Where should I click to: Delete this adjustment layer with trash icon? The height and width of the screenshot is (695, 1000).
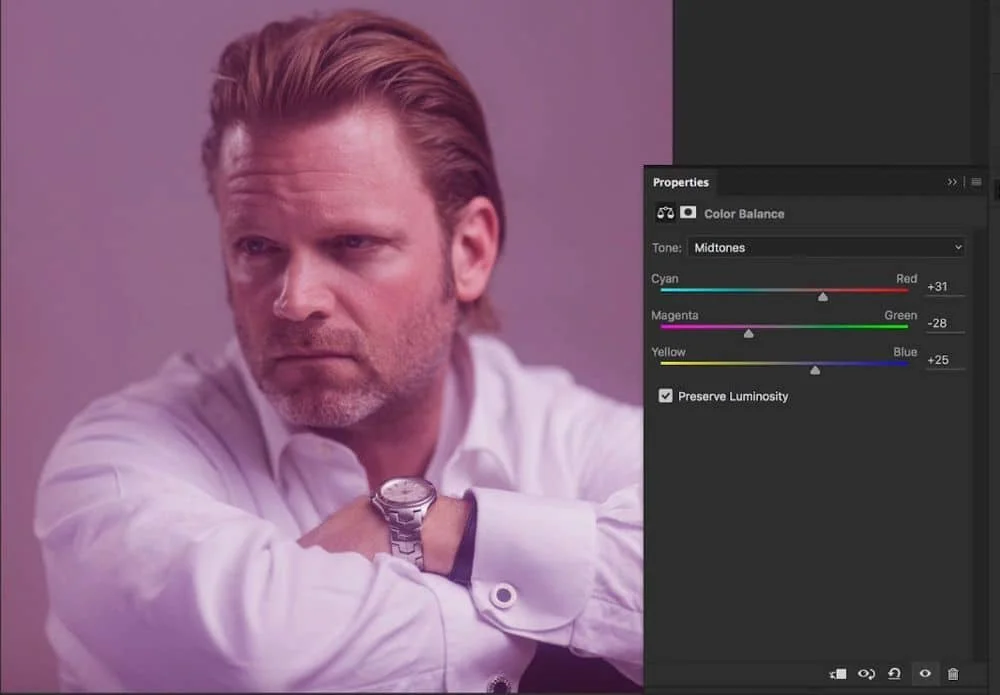953,675
